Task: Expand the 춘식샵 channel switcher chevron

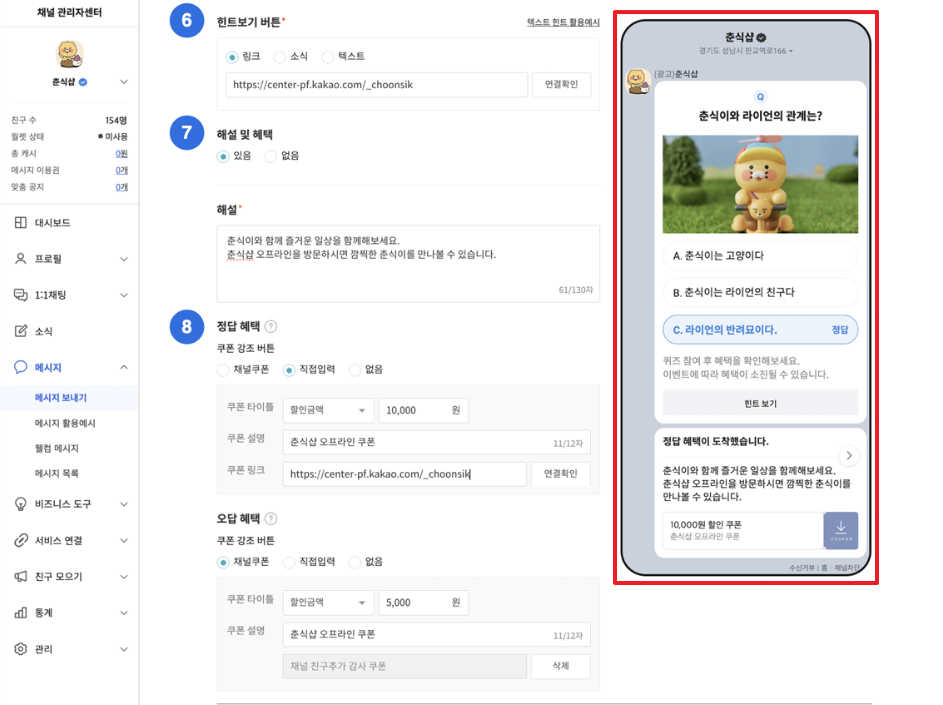Action: point(124,82)
